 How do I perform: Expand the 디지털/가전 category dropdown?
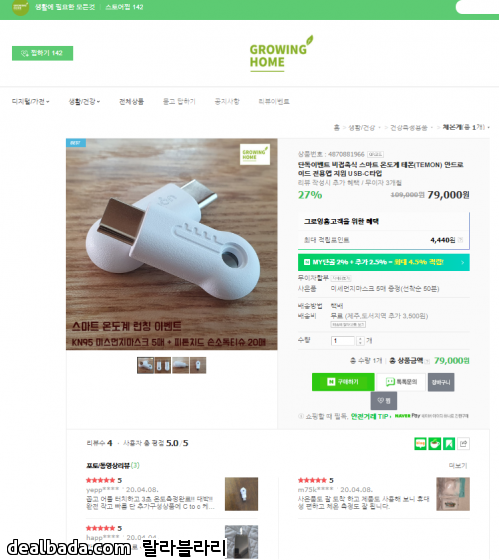30,101
